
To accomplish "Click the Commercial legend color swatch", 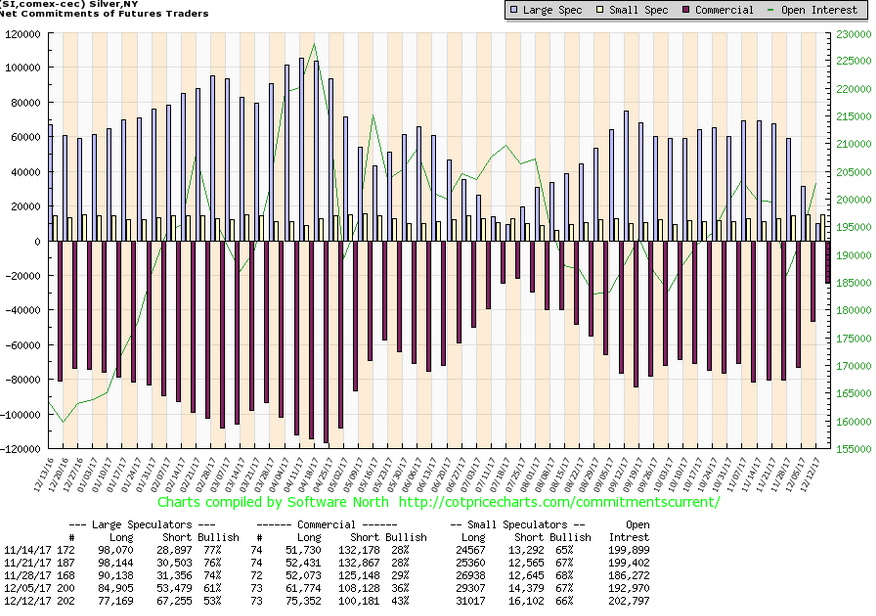I will (x=687, y=10).
